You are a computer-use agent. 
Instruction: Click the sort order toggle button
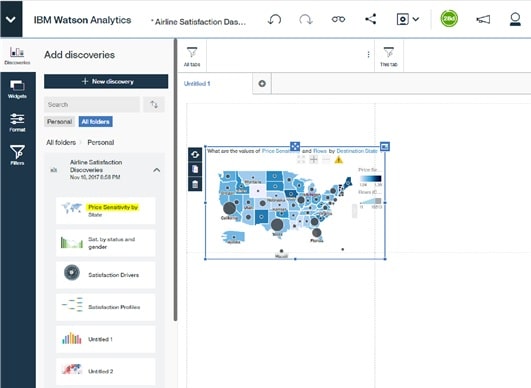154,104
